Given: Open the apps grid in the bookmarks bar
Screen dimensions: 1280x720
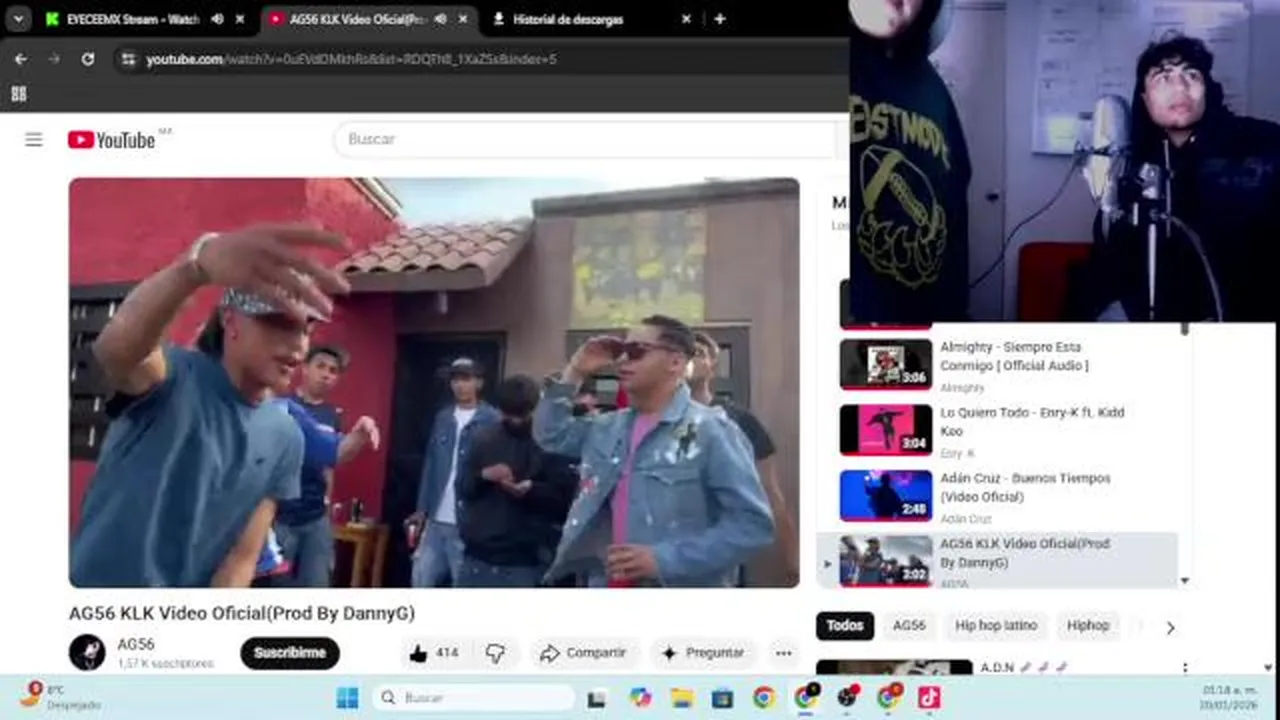Looking at the screenshot, I should 18,94.
